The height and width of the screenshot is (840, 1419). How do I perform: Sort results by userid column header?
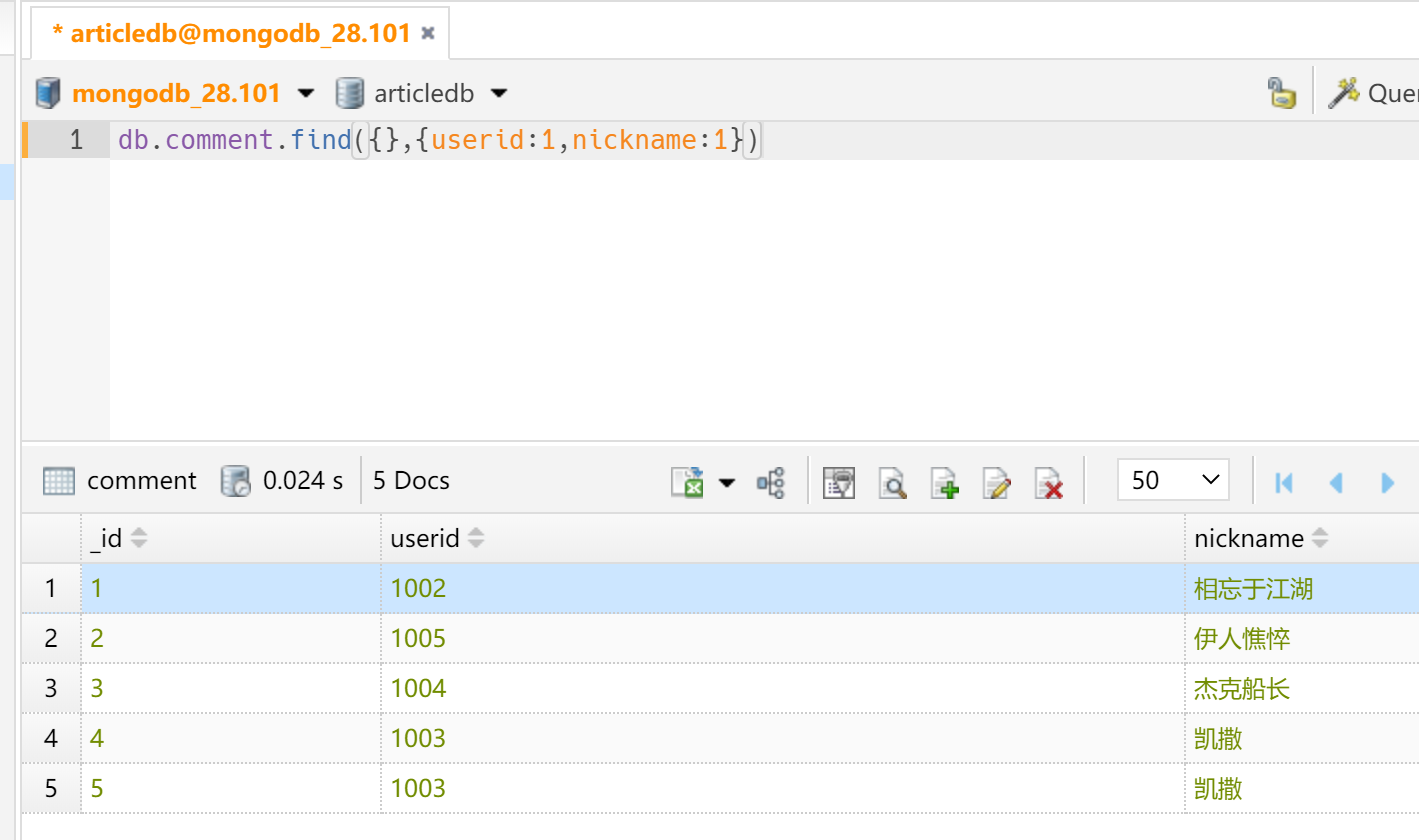coord(425,539)
